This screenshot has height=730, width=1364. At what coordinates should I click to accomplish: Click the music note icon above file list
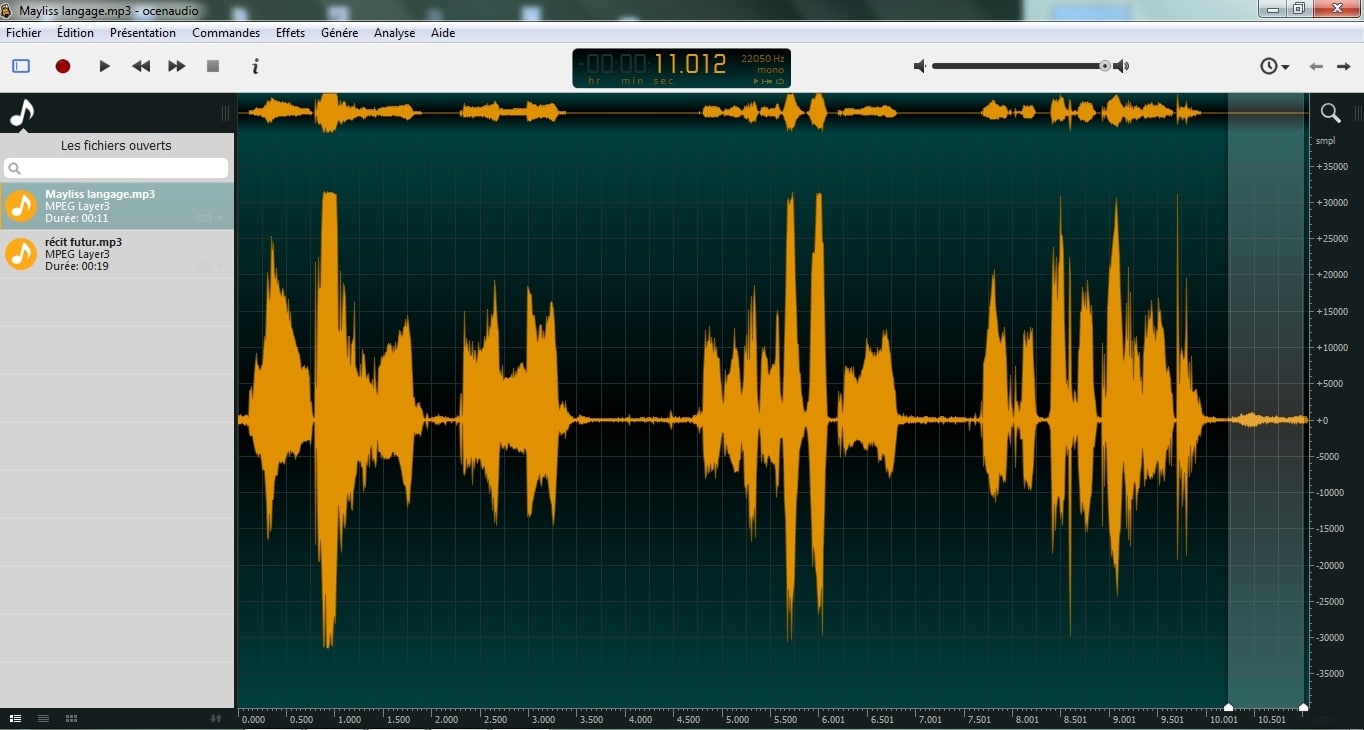click(x=20, y=113)
